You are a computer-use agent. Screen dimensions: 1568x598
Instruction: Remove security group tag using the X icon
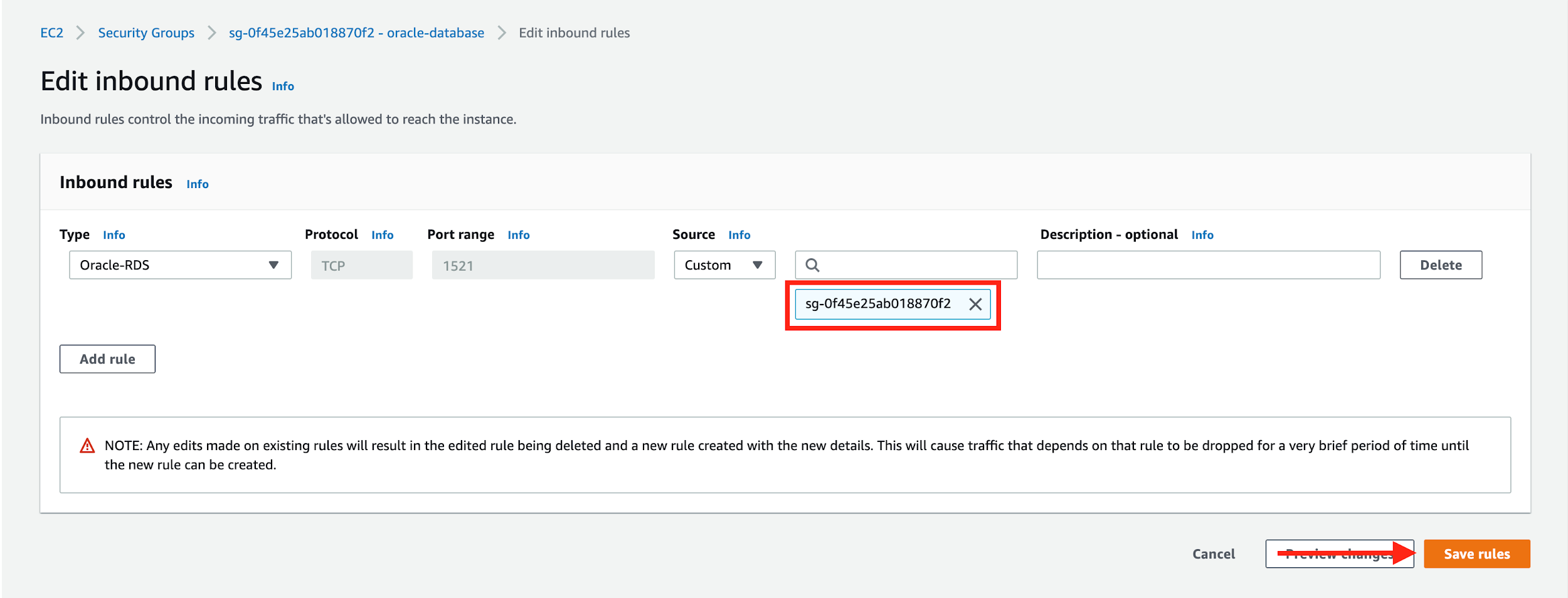coord(977,305)
